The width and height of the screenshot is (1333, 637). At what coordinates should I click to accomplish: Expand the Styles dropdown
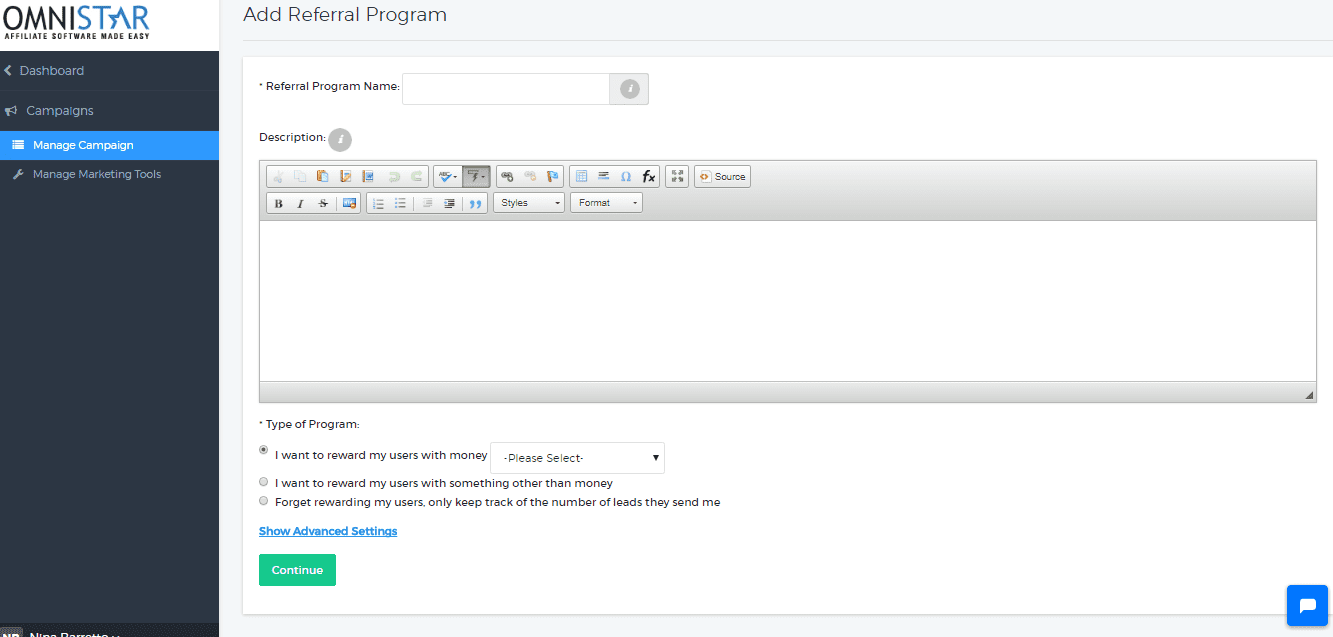coord(529,203)
